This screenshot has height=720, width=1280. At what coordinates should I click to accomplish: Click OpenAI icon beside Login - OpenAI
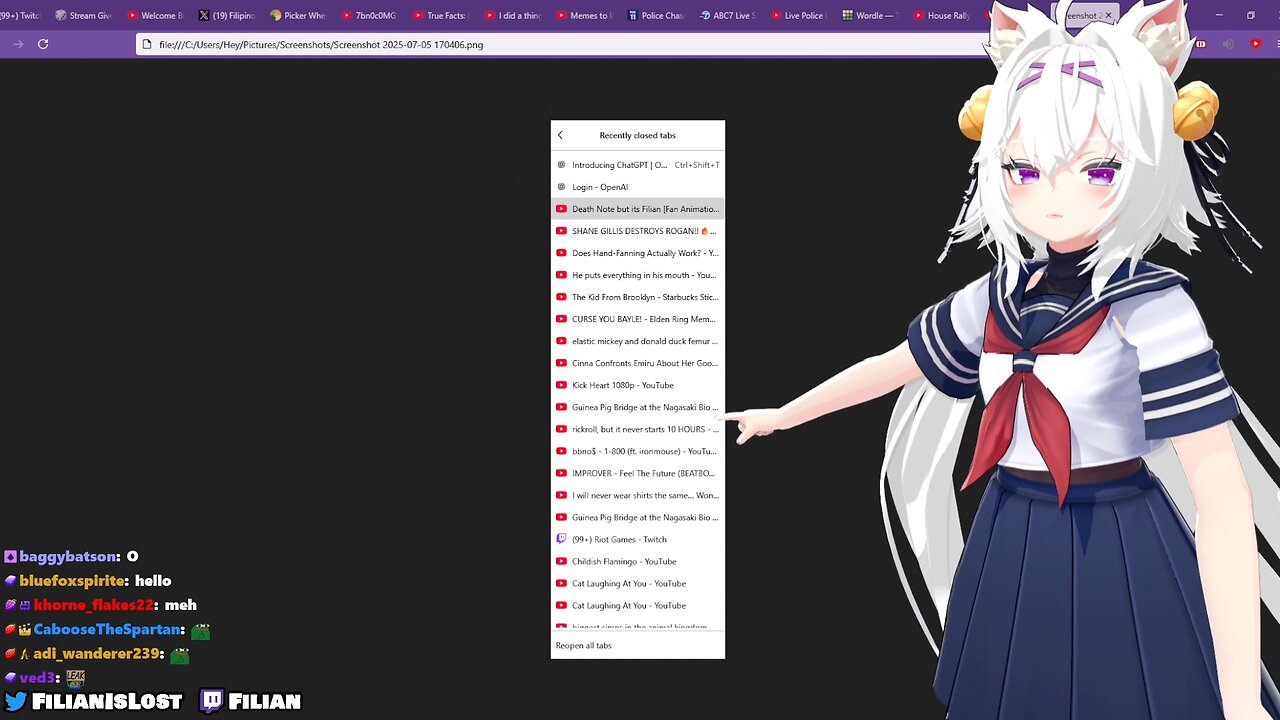561,187
